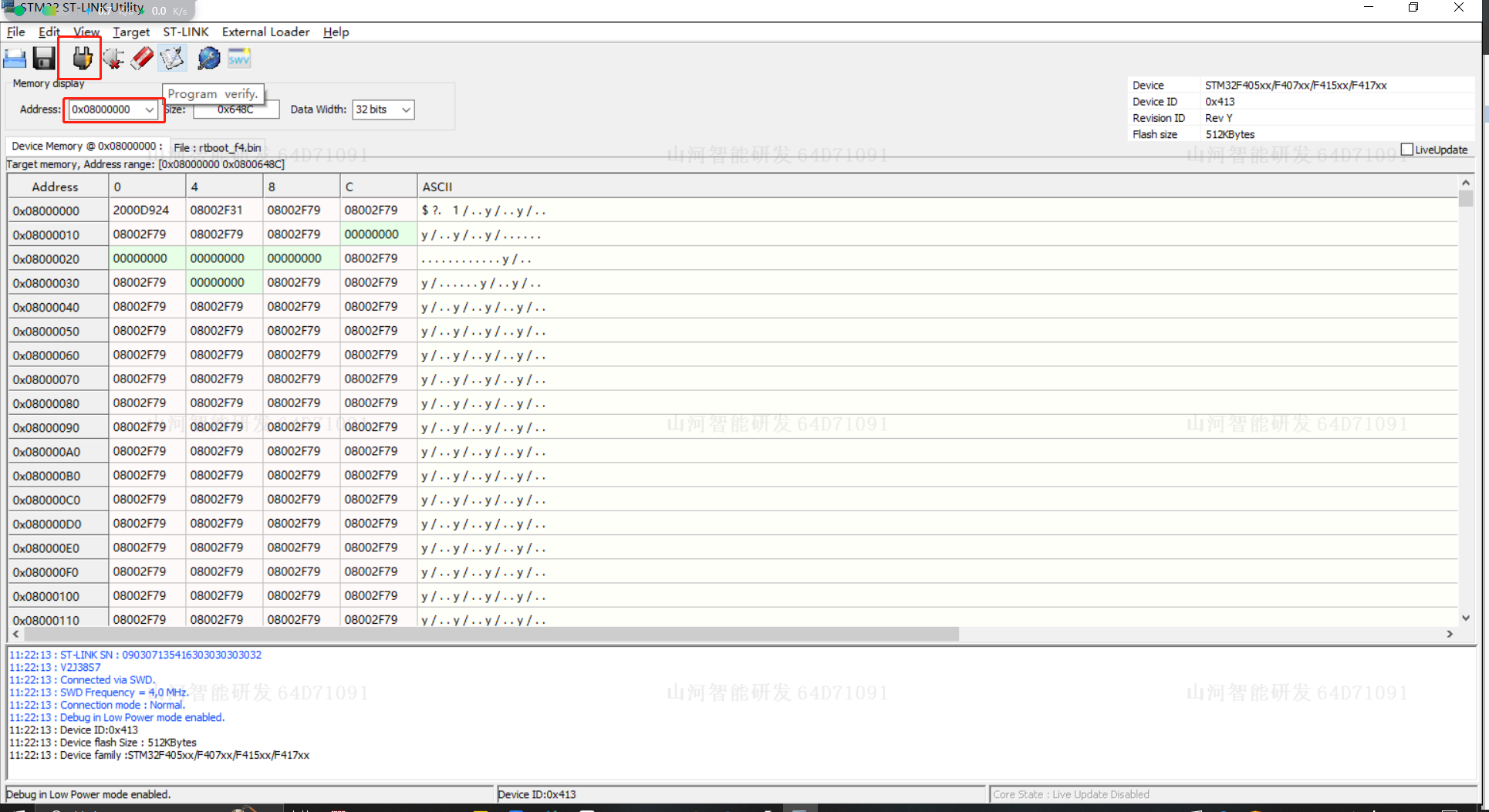Image resolution: width=1489 pixels, height=812 pixels.
Task: Click the Revision ID value Rev Y
Action: (x=1219, y=118)
